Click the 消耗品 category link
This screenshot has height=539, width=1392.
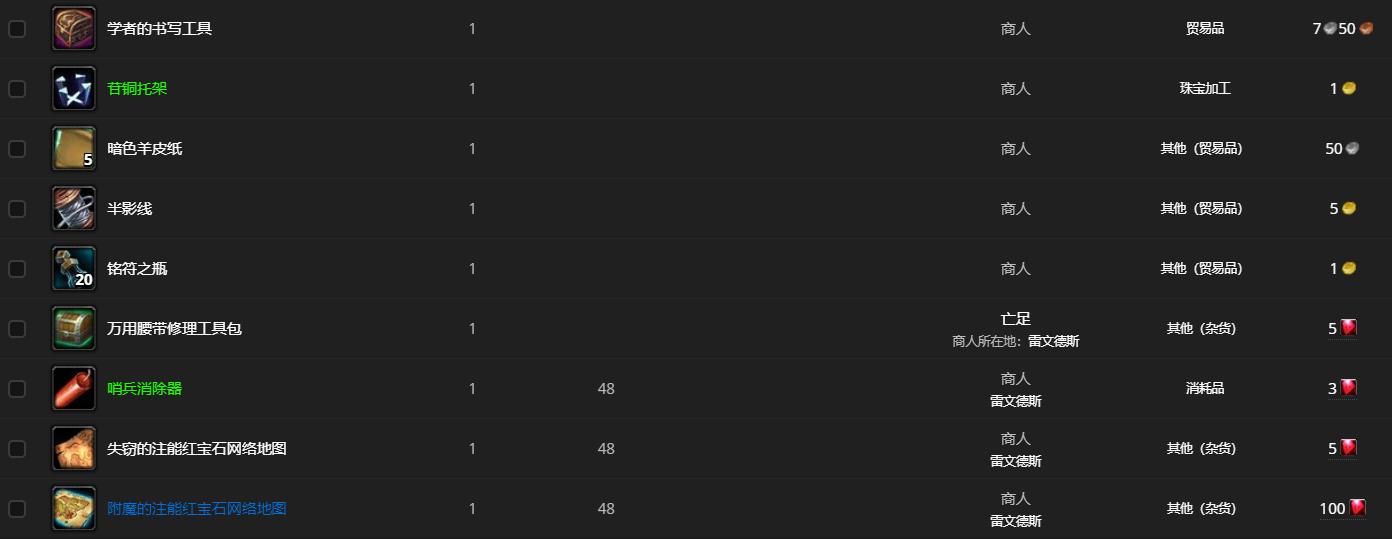click(x=1205, y=388)
